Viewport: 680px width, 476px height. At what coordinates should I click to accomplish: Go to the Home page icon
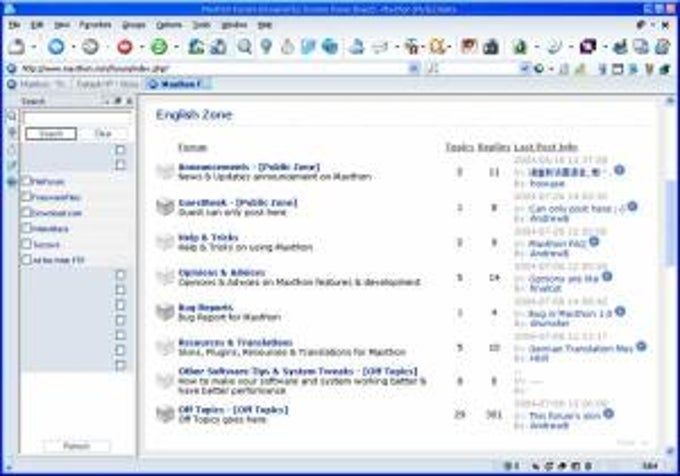196,46
